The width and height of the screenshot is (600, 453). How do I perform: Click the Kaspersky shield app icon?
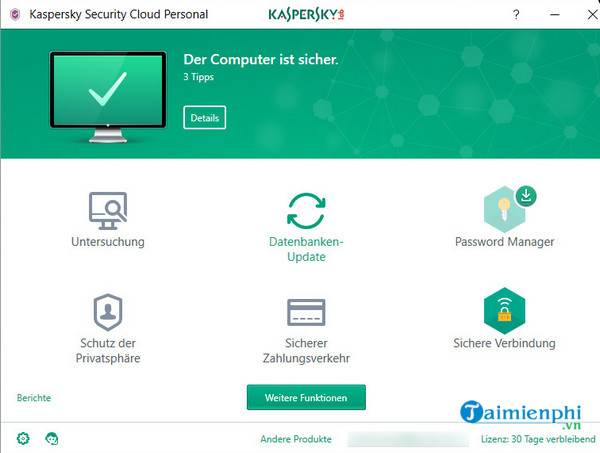15,15
